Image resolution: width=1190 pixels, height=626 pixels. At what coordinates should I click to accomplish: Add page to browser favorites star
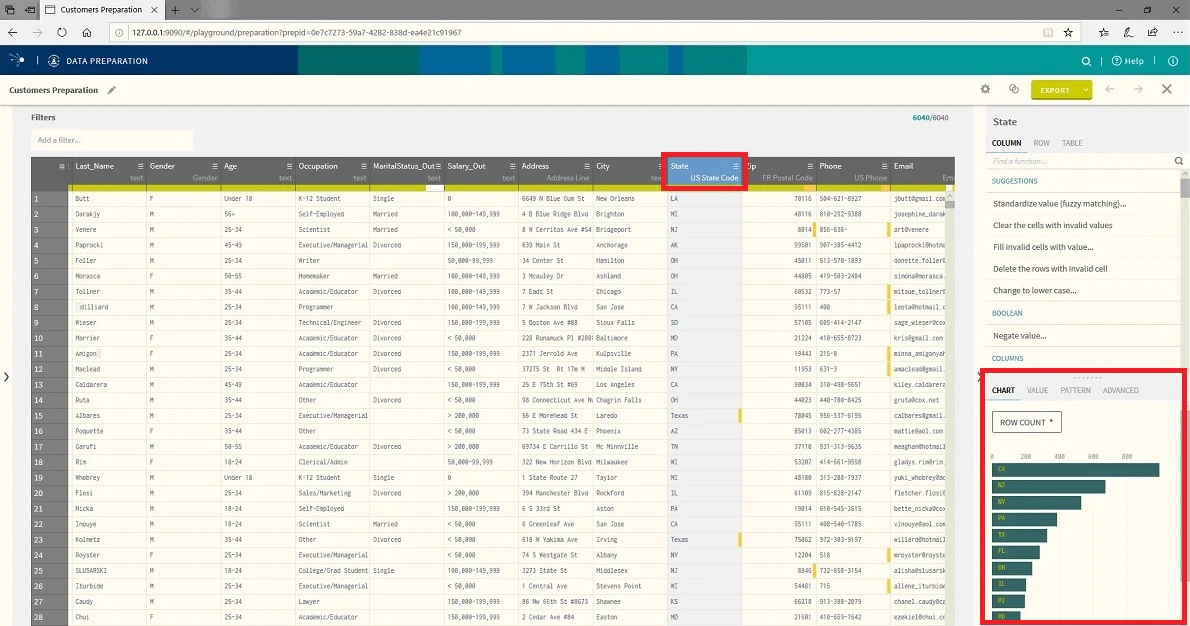(1069, 33)
